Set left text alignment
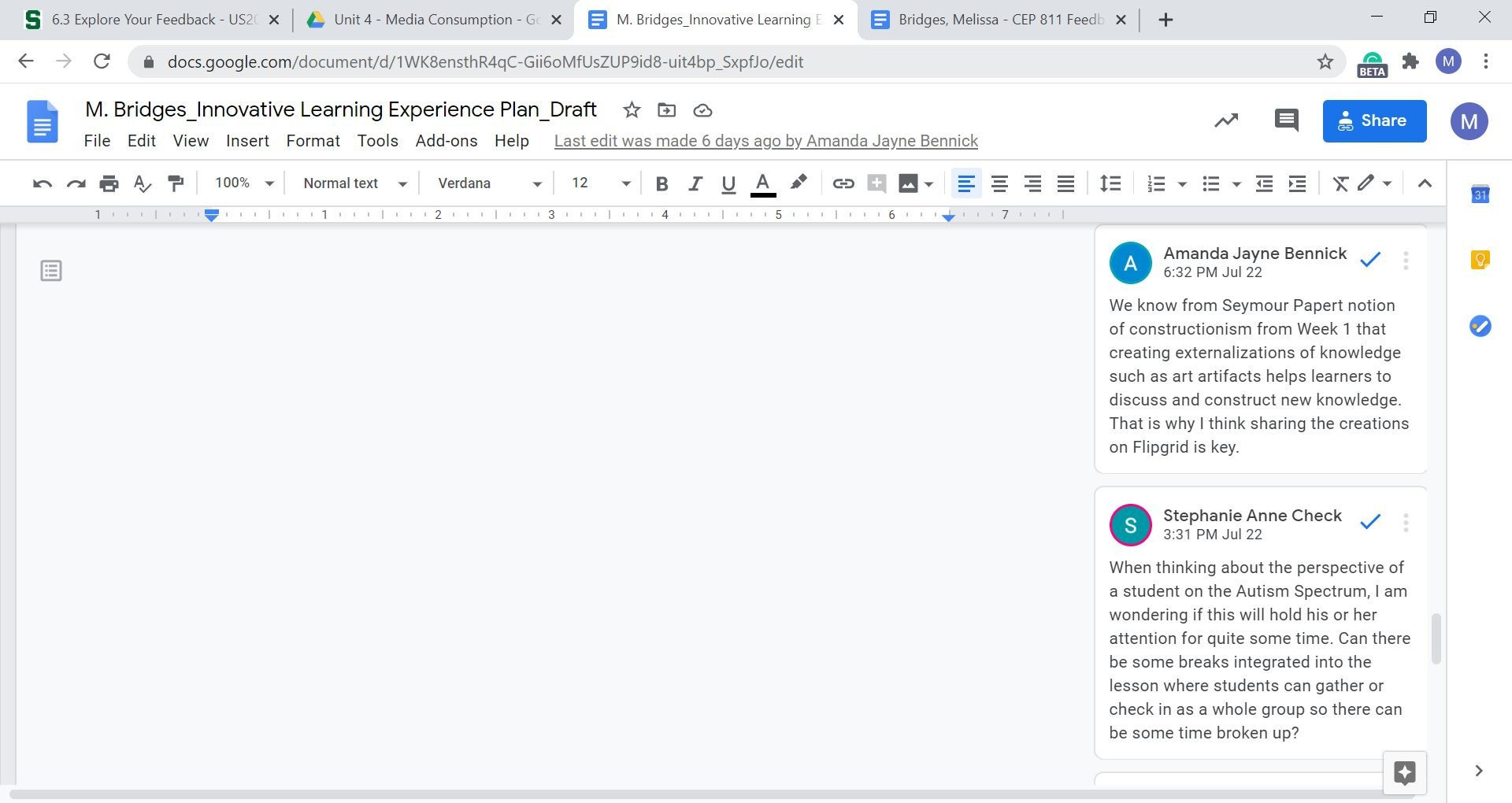Image resolution: width=1512 pixels, height=803 pixels. click(x=965, y=183)
